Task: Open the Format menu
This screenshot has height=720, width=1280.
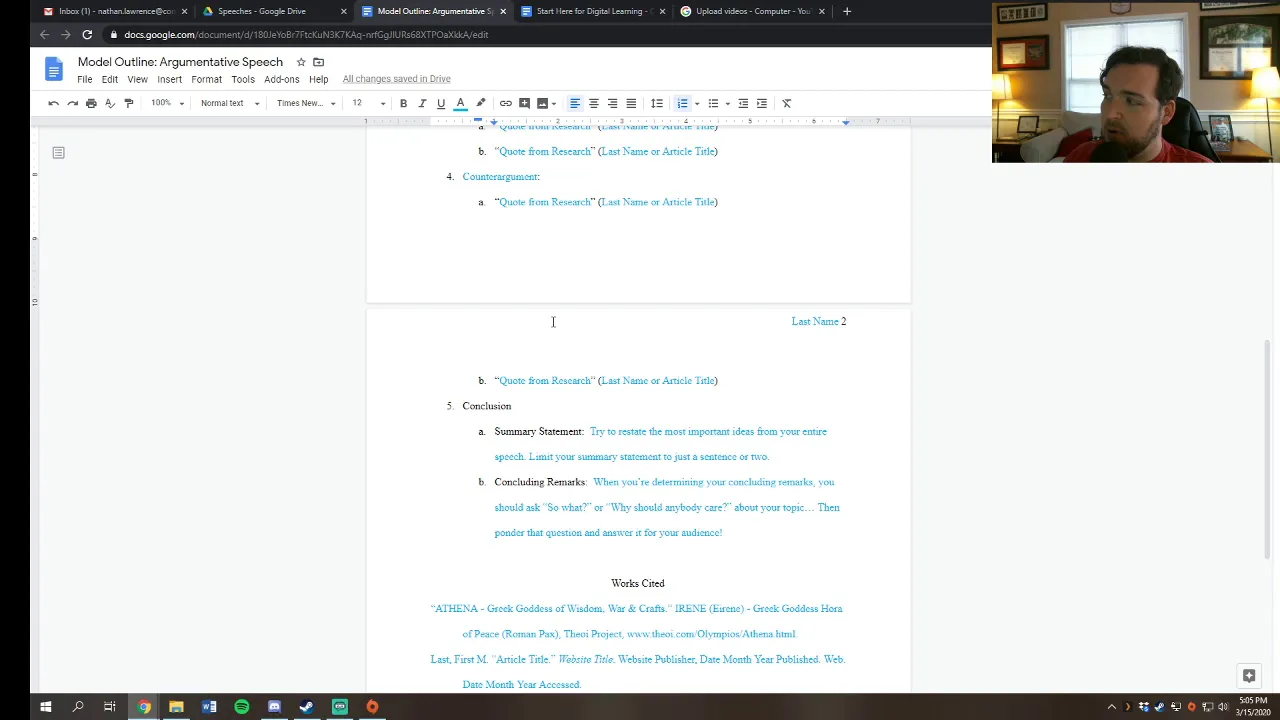Action: pos(206,79)
